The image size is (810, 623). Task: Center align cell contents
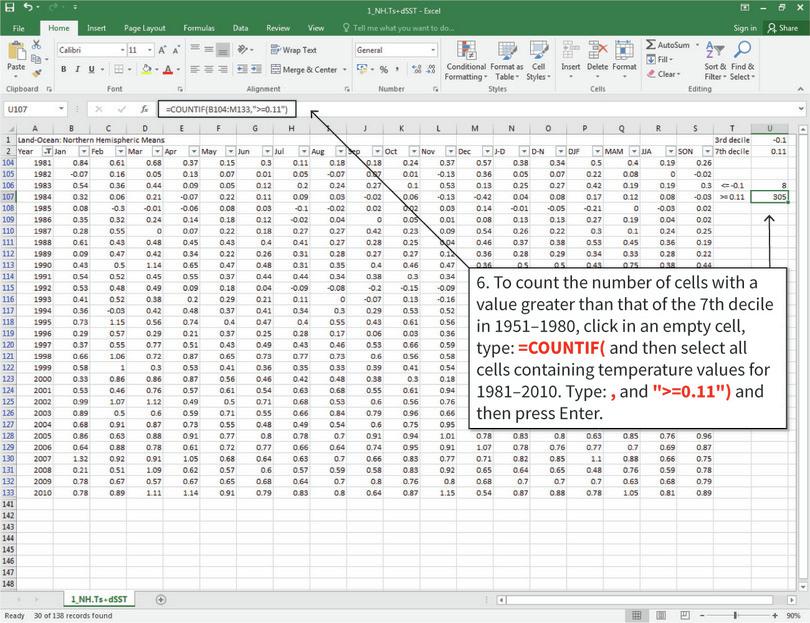pos(207,70)
